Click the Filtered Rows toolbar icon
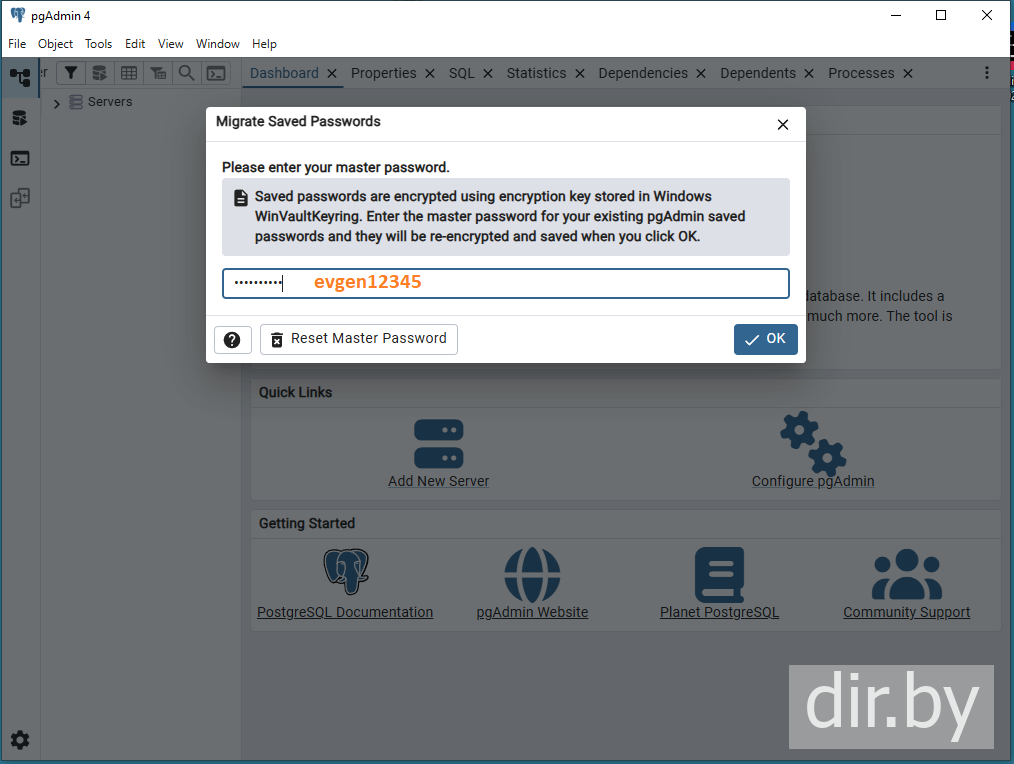 (x=71, y=73)
